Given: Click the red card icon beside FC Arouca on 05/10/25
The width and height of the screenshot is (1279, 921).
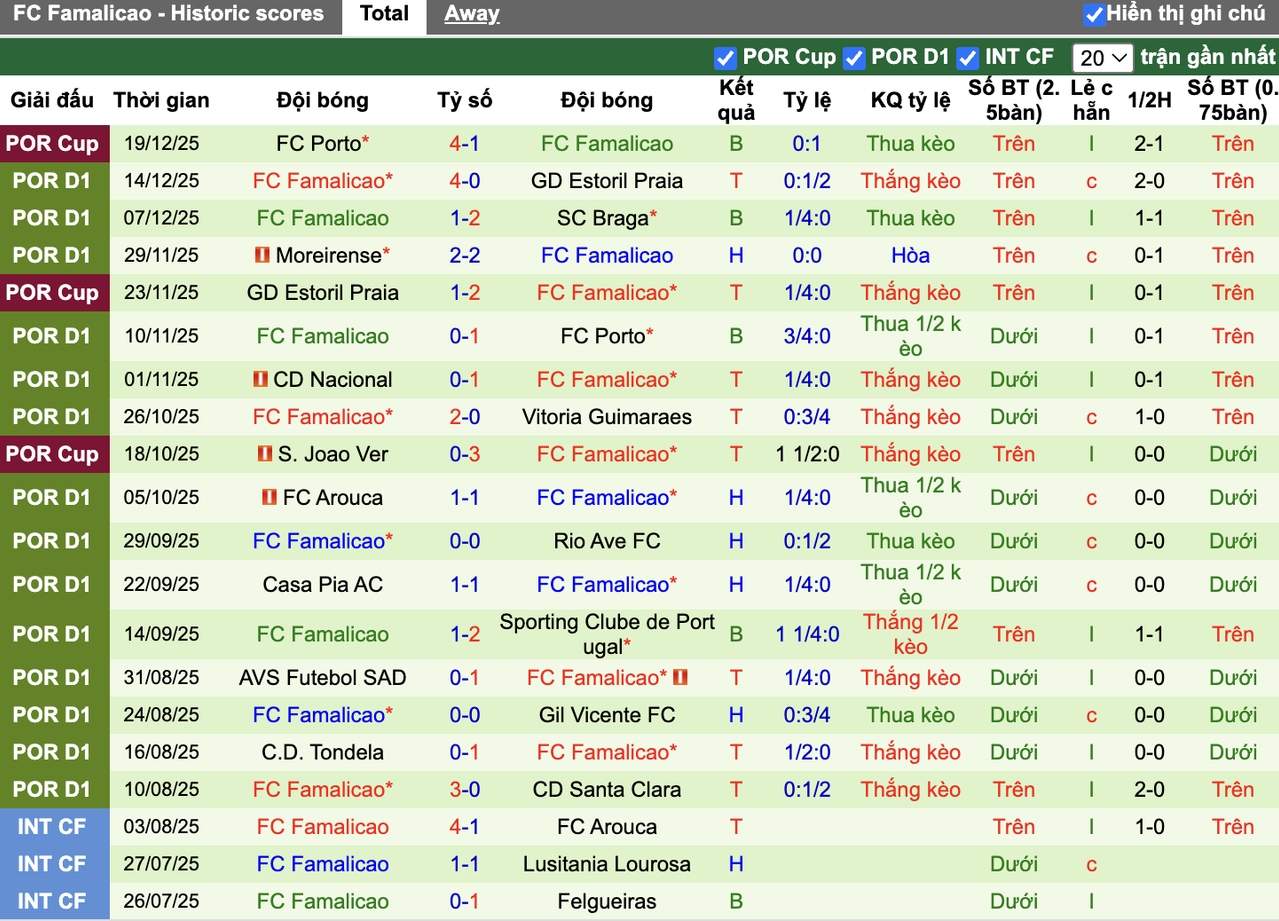Looking at the screenshot, I should point(270,498).
